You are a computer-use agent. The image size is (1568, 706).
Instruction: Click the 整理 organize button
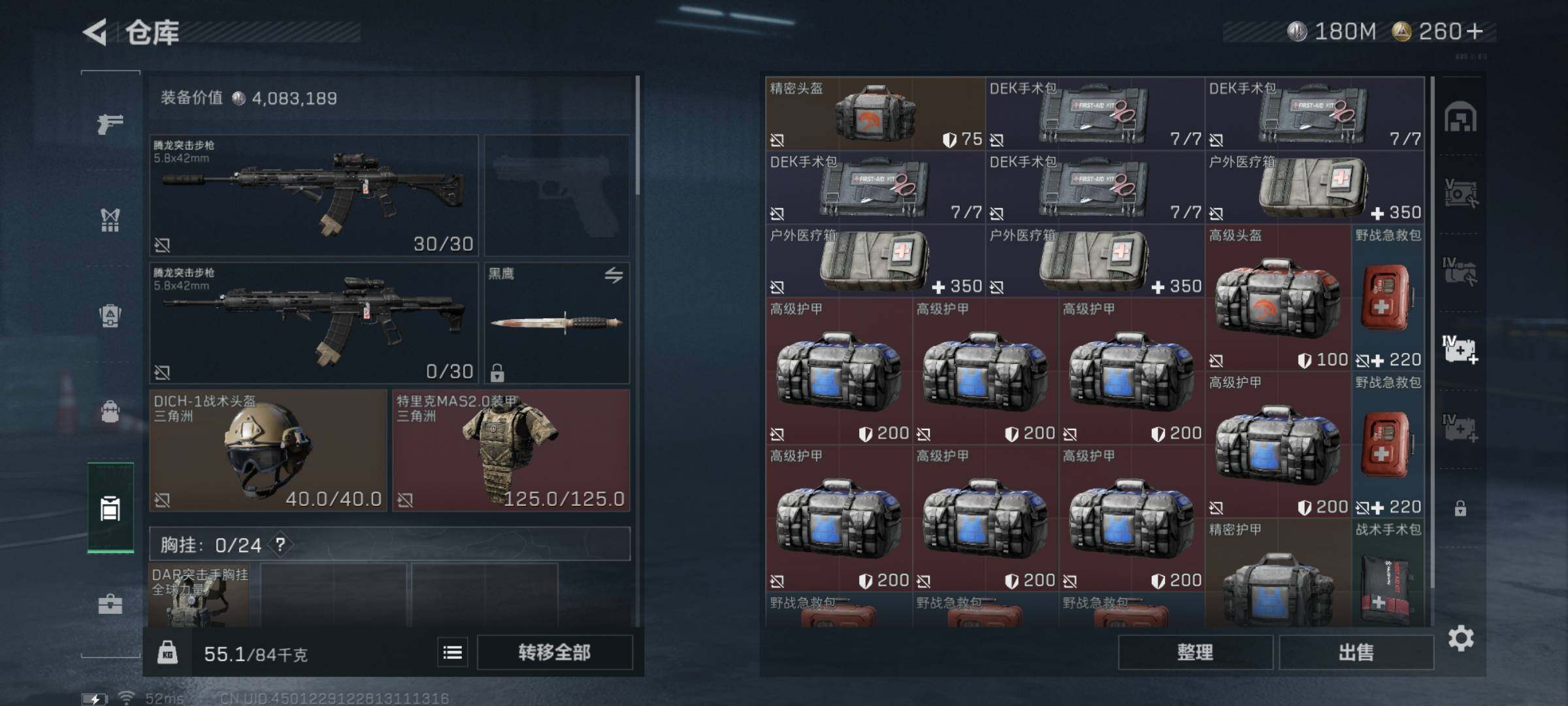[x=1196, y=652]
